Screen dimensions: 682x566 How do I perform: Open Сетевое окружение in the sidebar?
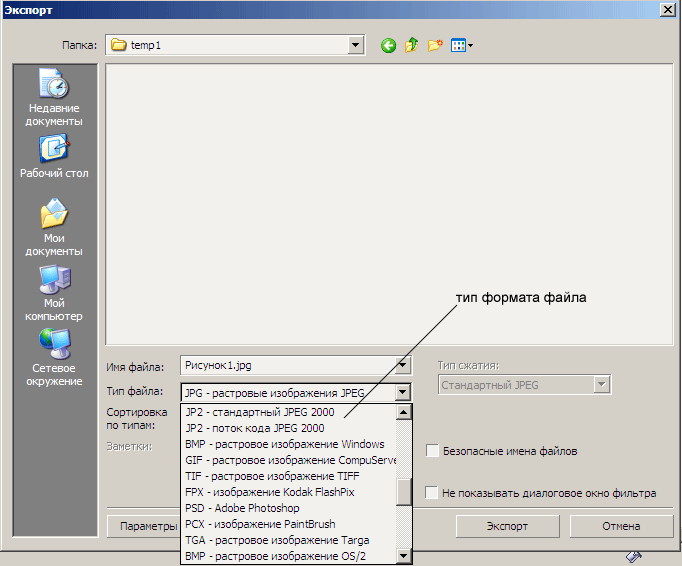54,357
